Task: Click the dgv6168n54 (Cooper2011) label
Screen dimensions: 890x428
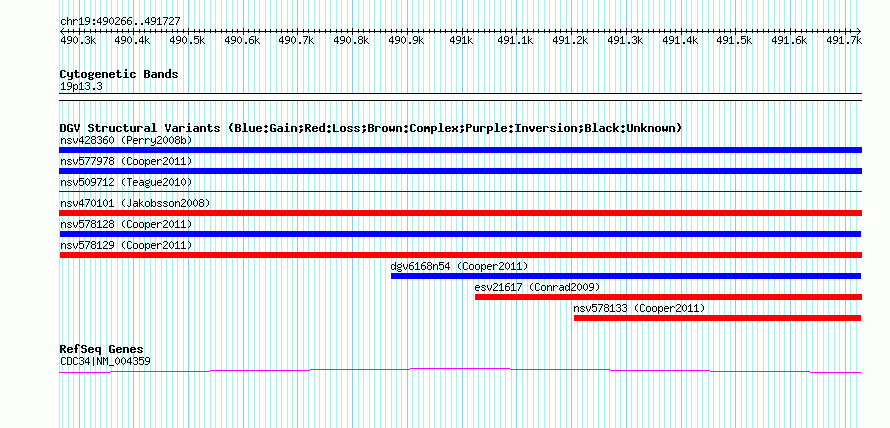Action: [x=459, y=266]
